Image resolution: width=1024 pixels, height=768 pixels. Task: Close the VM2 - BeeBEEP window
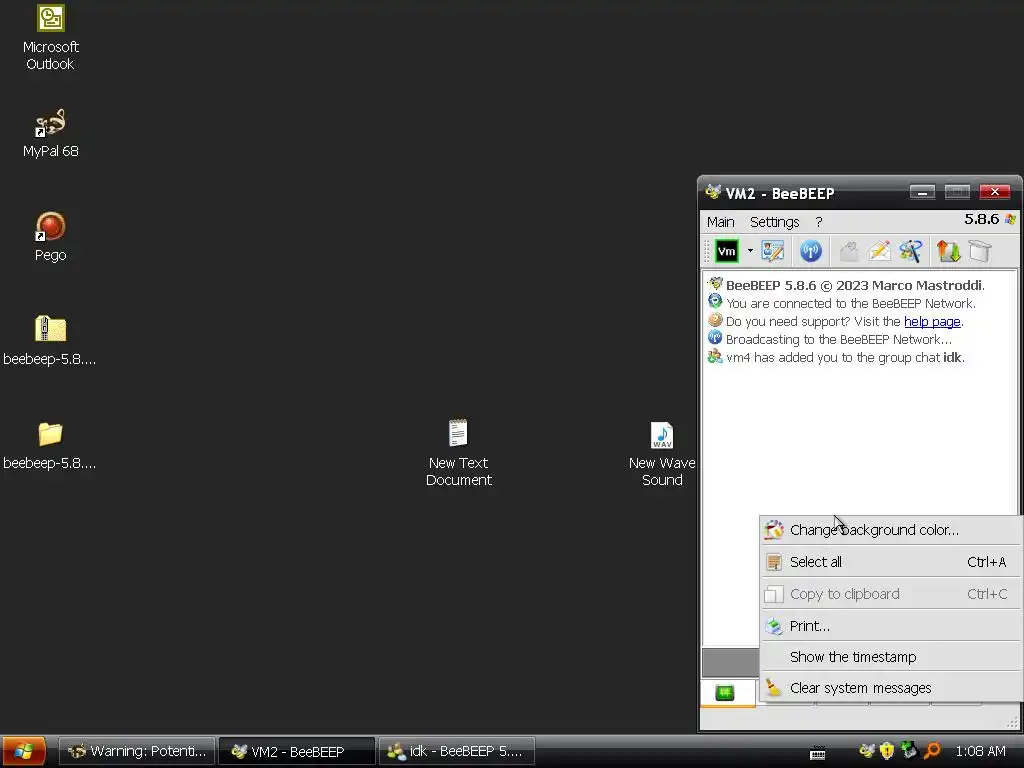[x=995, y=192]
